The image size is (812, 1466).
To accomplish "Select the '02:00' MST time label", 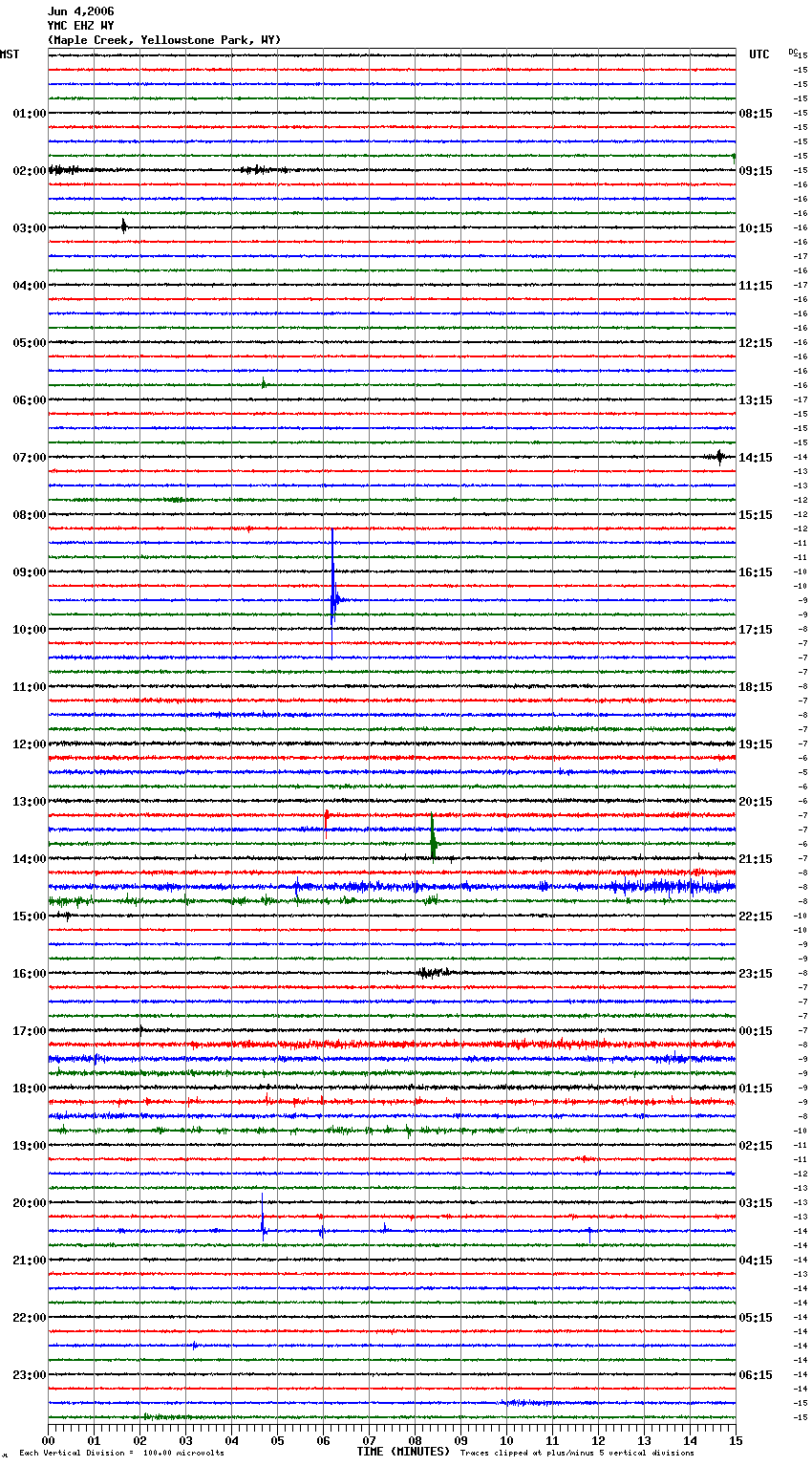I will [30, 171].
